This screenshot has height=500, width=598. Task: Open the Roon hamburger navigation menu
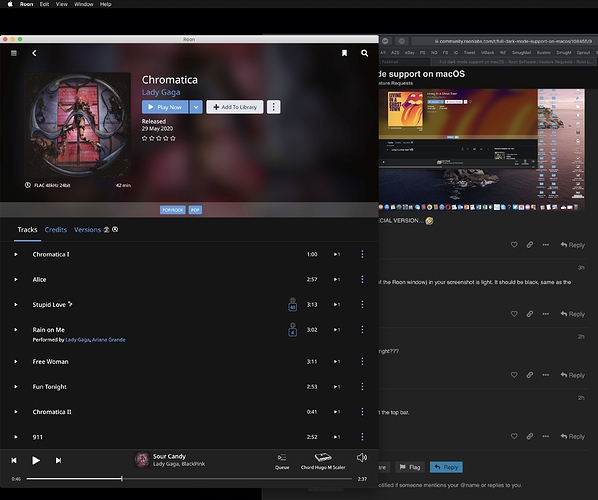click(x=14, y=53)
